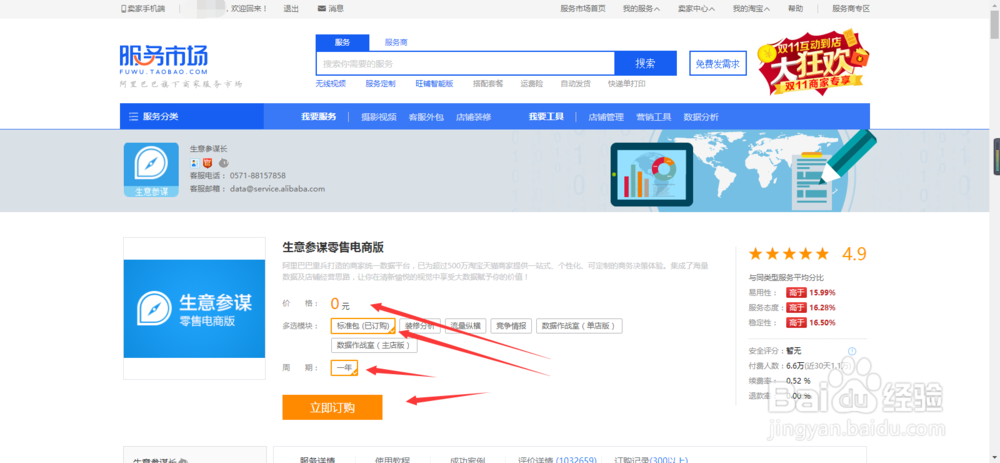Open 数据分析 in the blue nav bar
Image resolution: width=1000 pixels, height=463 pixels.
click(x=701, y=117)
